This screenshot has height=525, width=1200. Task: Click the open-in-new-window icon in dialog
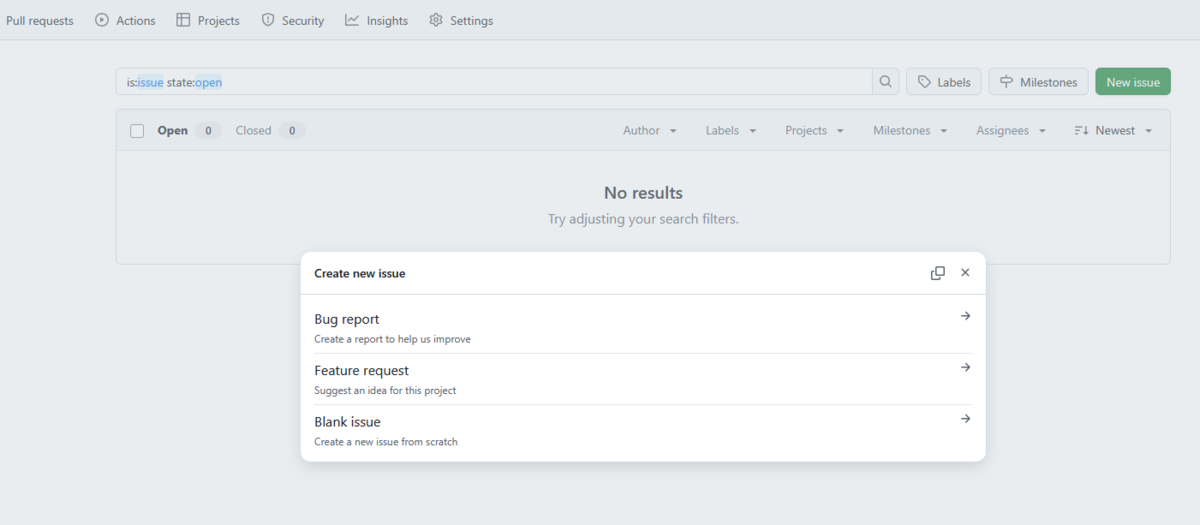point(937,273)
